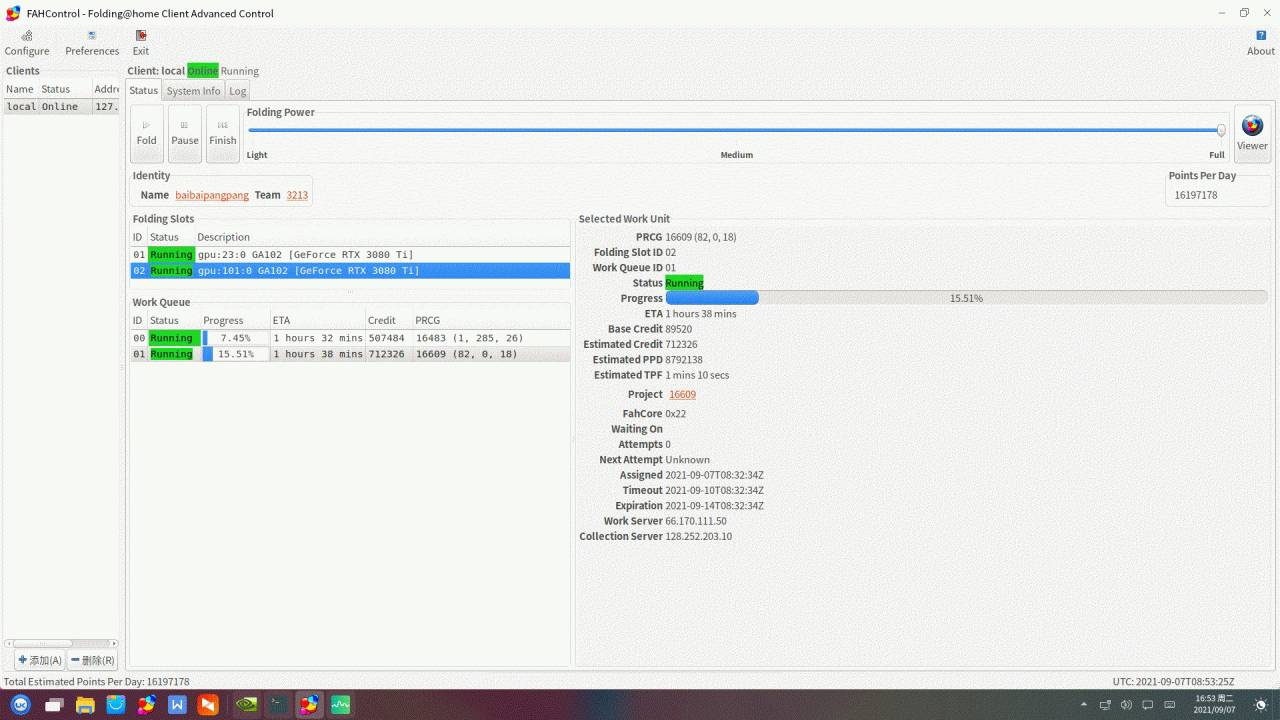Click the Fold button
Viewport: 1280px width, 720px height.
[x=147, y=134]
